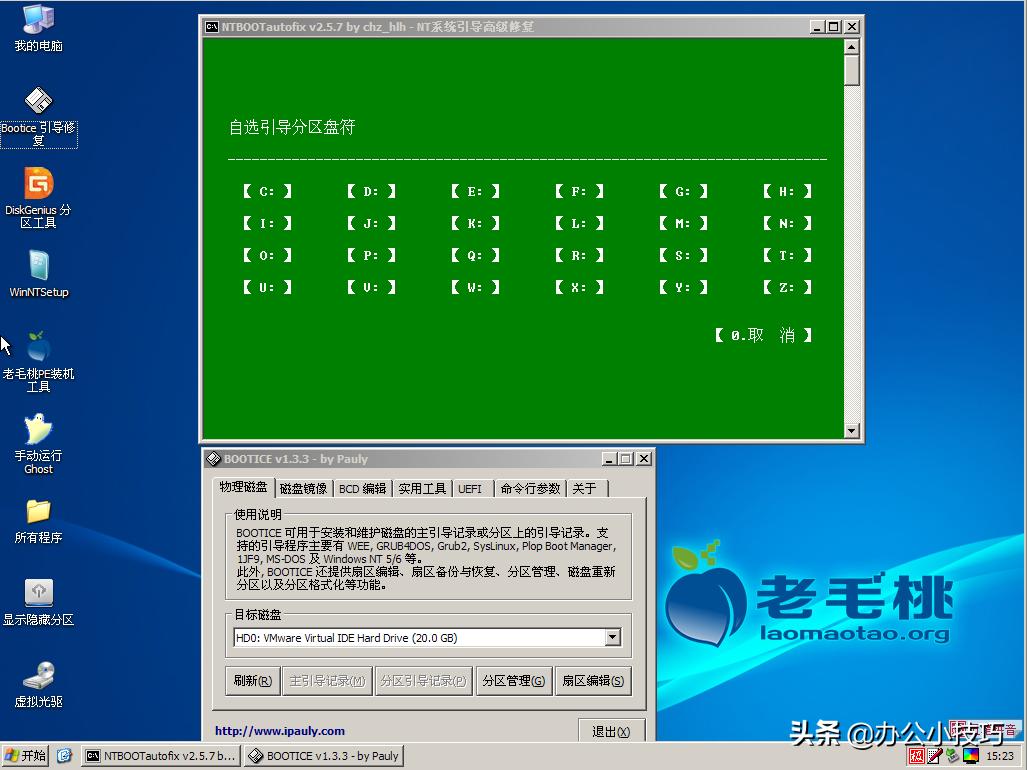The width and height of the screenshot is (1027, 770).
Task: Select drive option 【 I: 】
Action: 267,223
